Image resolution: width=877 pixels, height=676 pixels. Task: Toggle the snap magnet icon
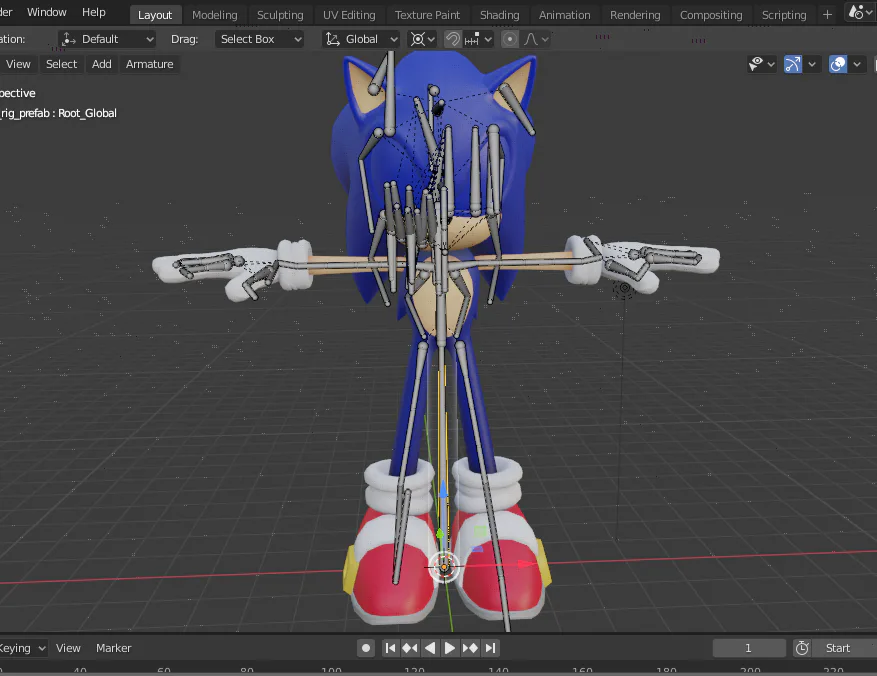tap(452, 39)
